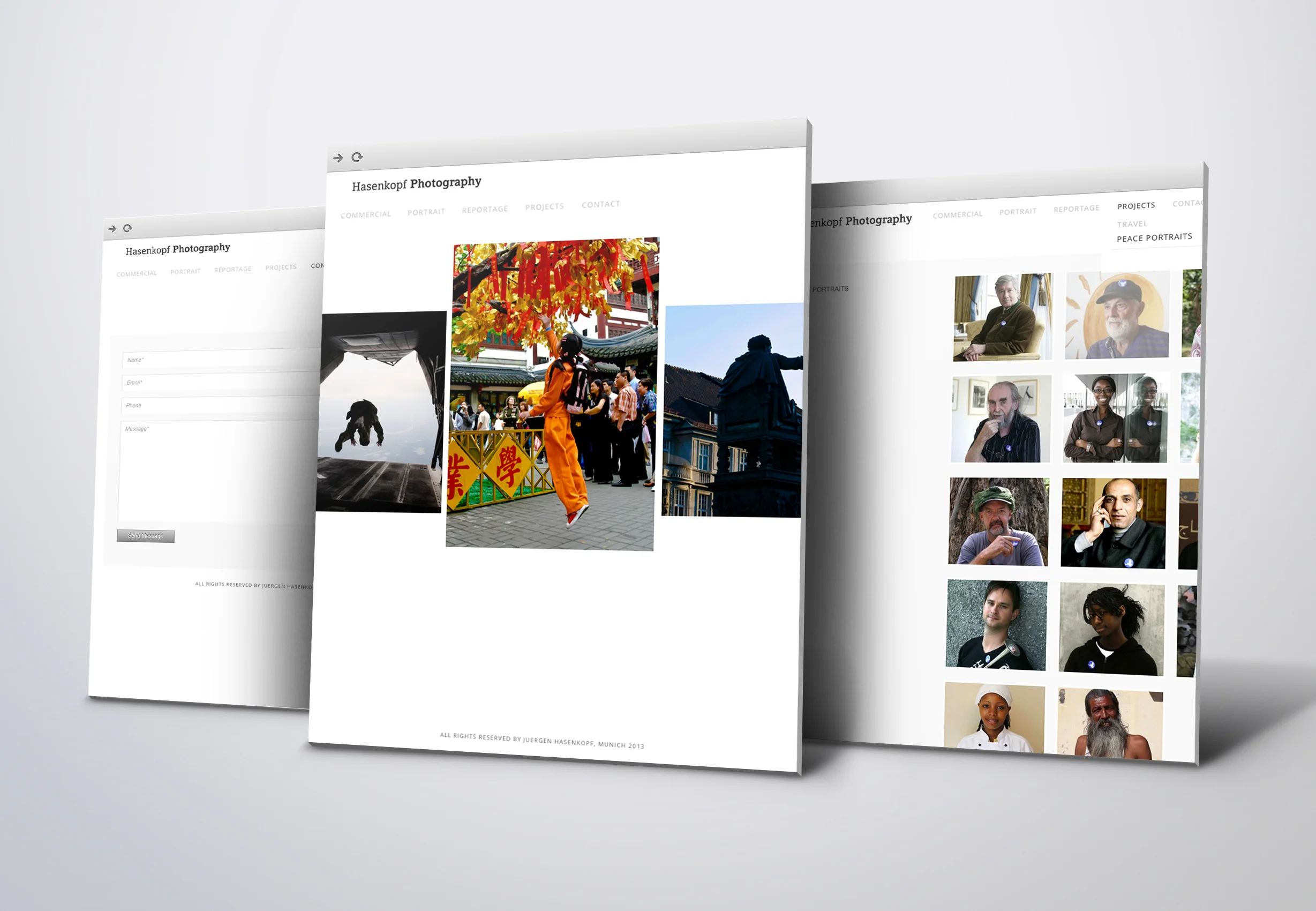Open the Reportage menu in the center window
1316x911 pixels.
point(485,210)
